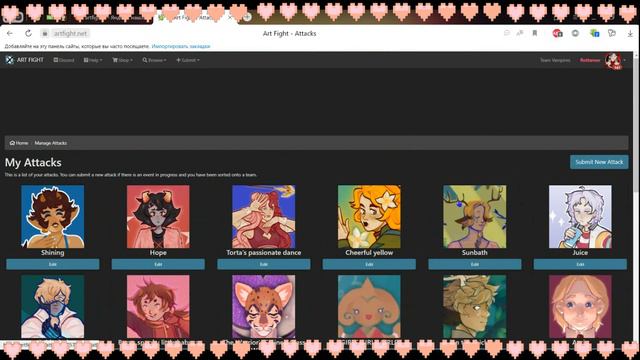Expand the Shop dropdown menu
The image size is (640, 360).
(x=122, y=60)
